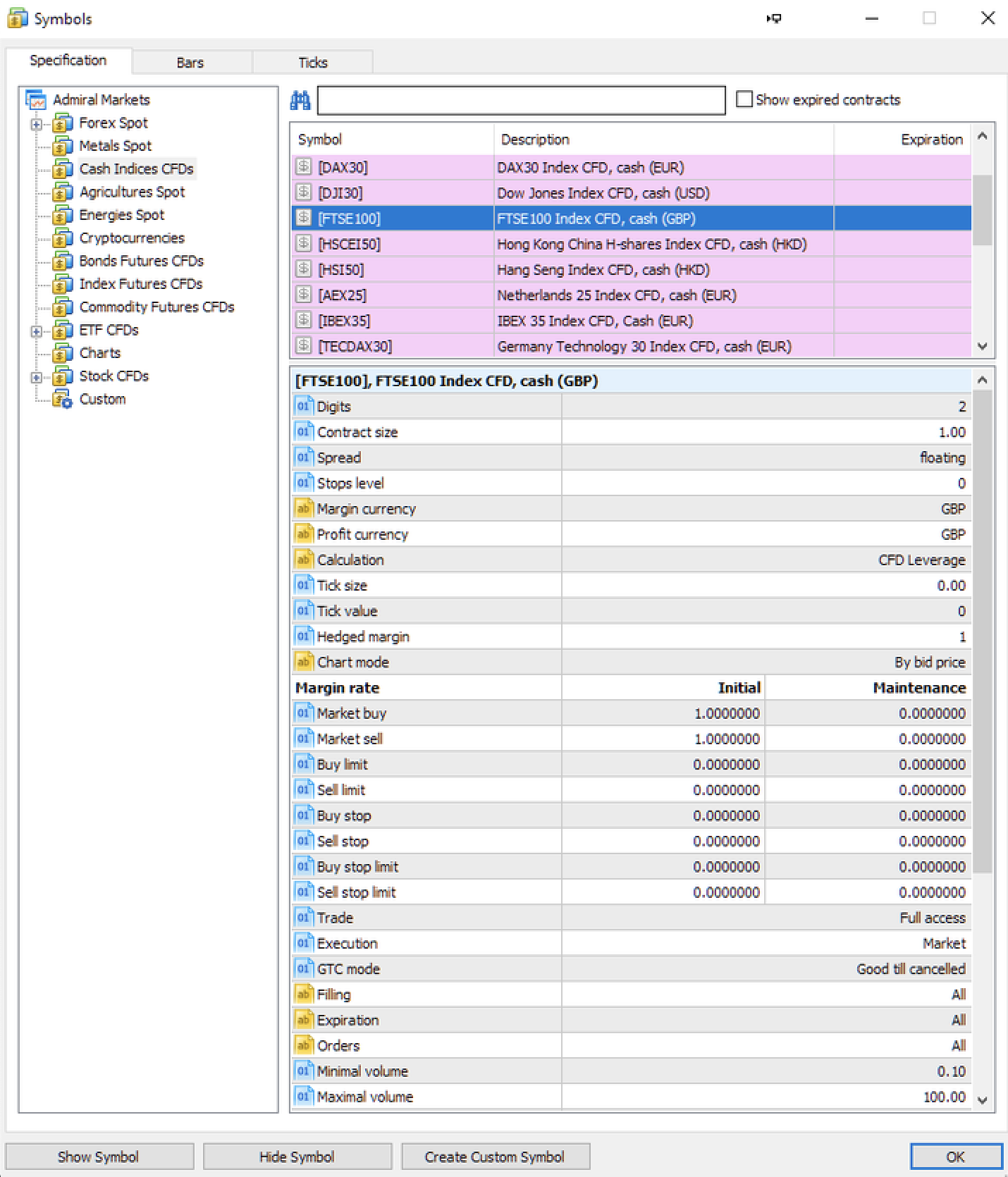Click the dollar icon beside [TECDAX30]
The width and height of the screenshot is (1008, 1177).
[304, 345]
